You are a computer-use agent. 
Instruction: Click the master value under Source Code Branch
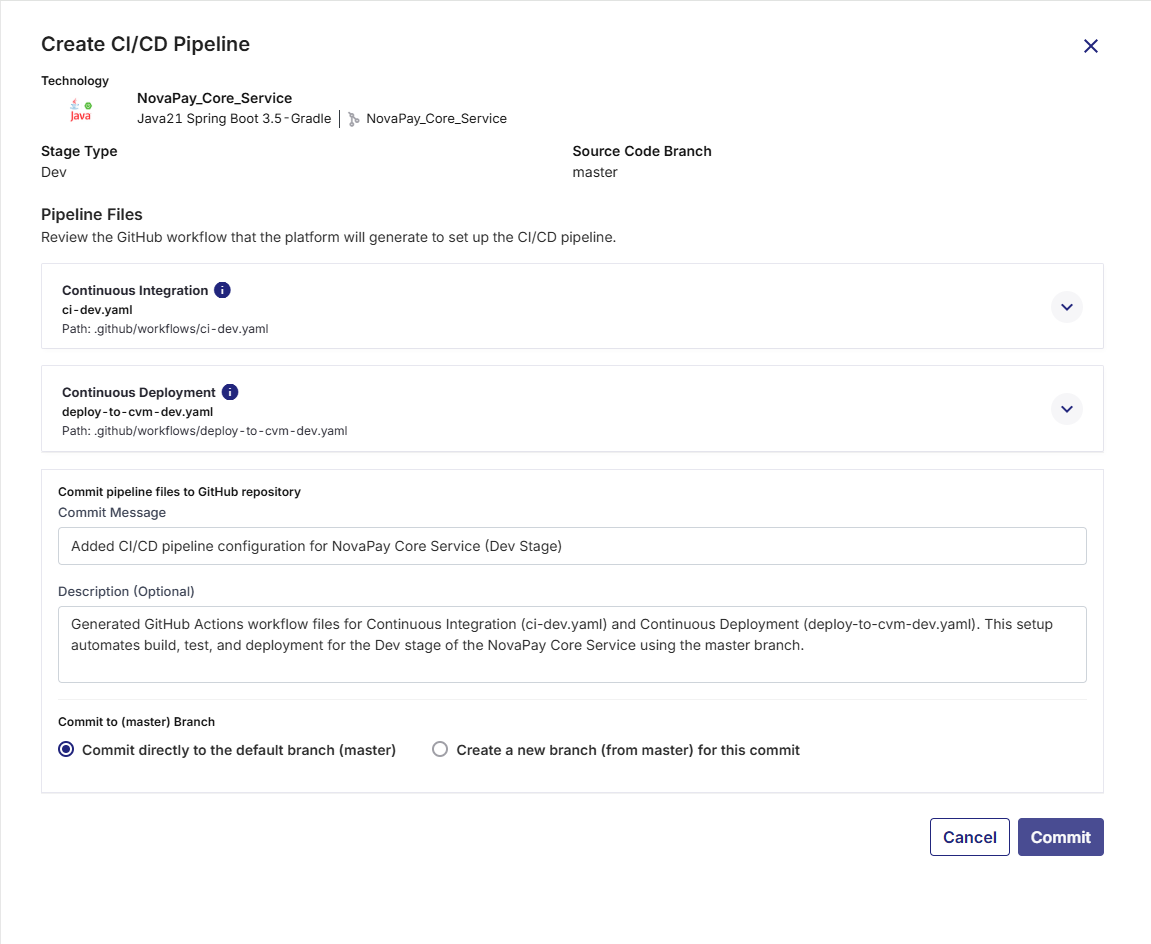[595, 172]
